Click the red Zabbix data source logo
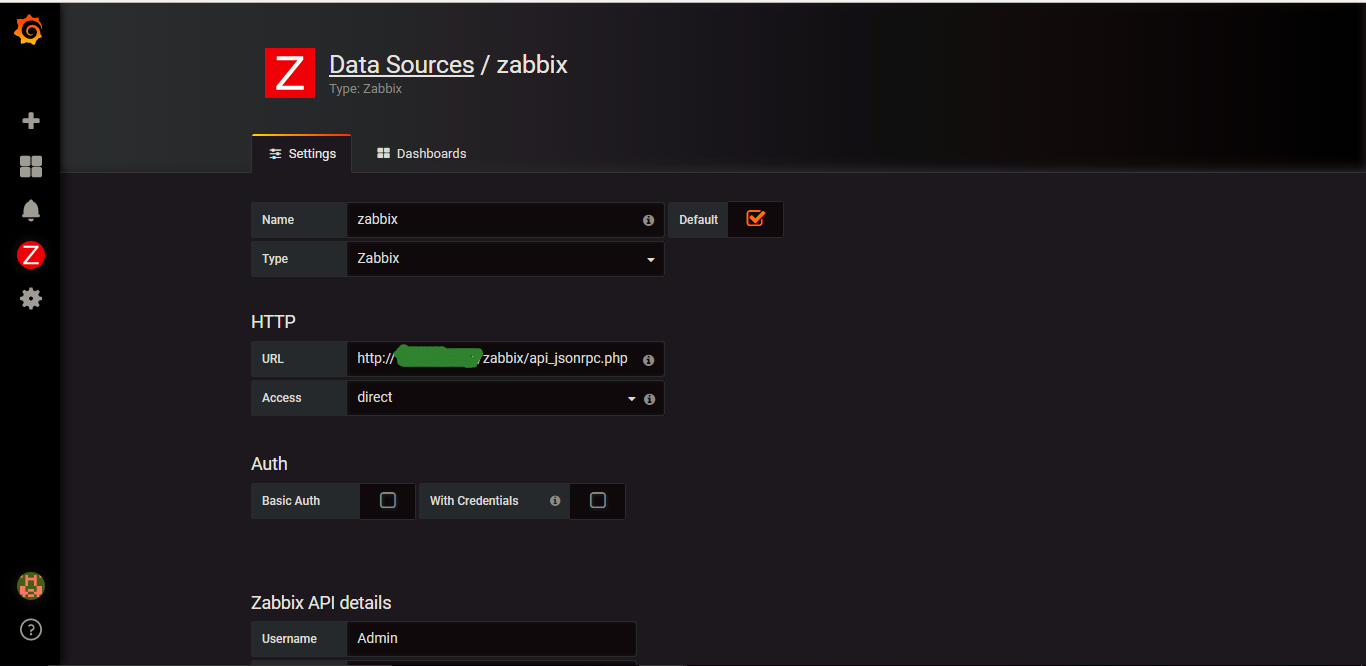The image size is (1366, 666). 290,73
